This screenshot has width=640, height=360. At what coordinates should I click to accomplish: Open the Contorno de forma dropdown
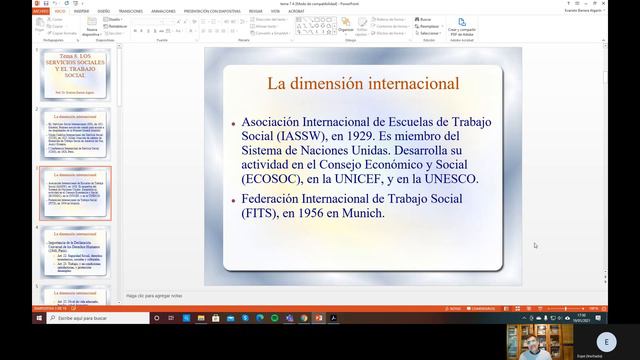(x=390, y=26)
